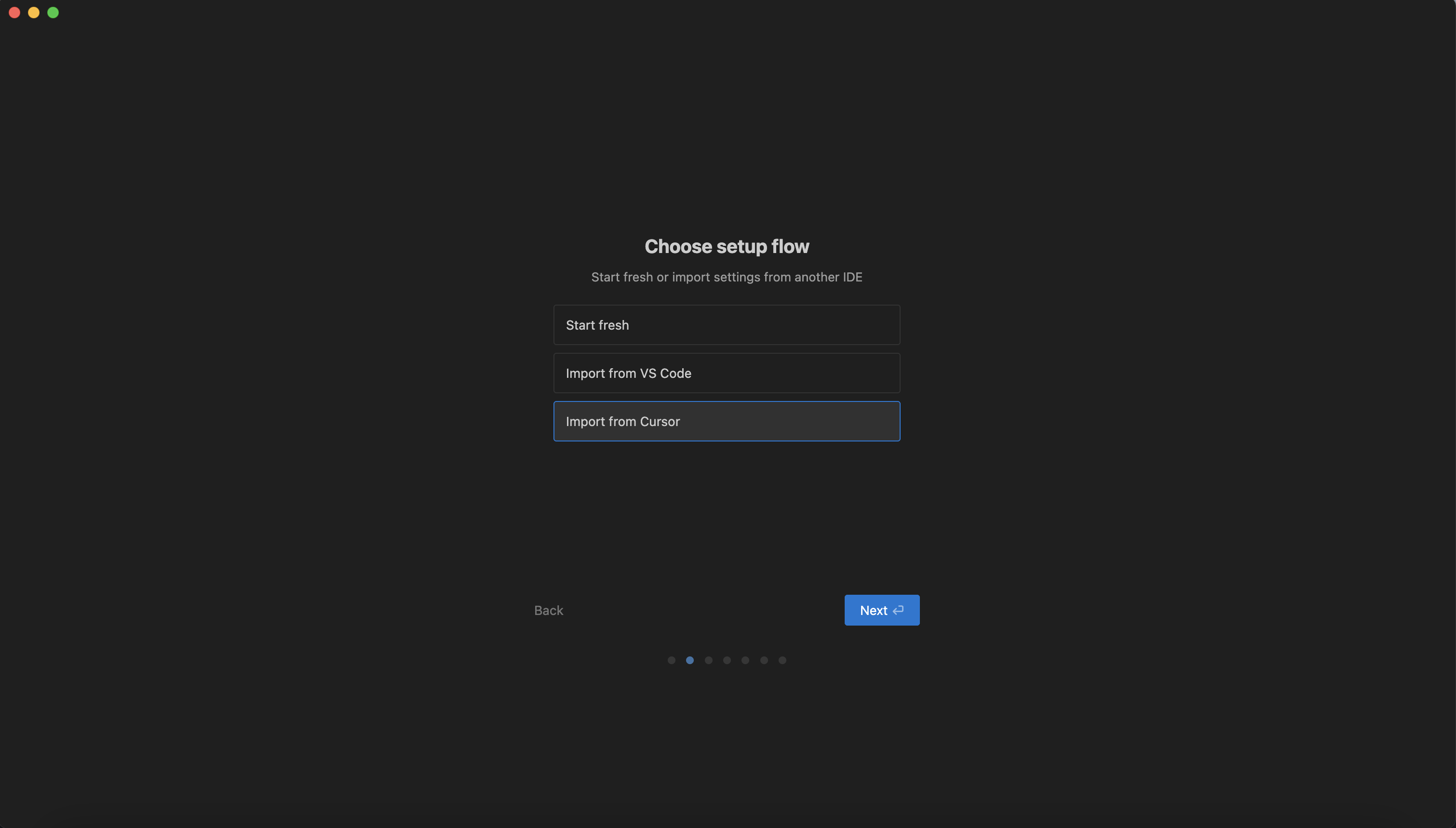Jump to the sixth pagination dot
The height and width of the screenshot is (828, 1456).
(764, 660)
